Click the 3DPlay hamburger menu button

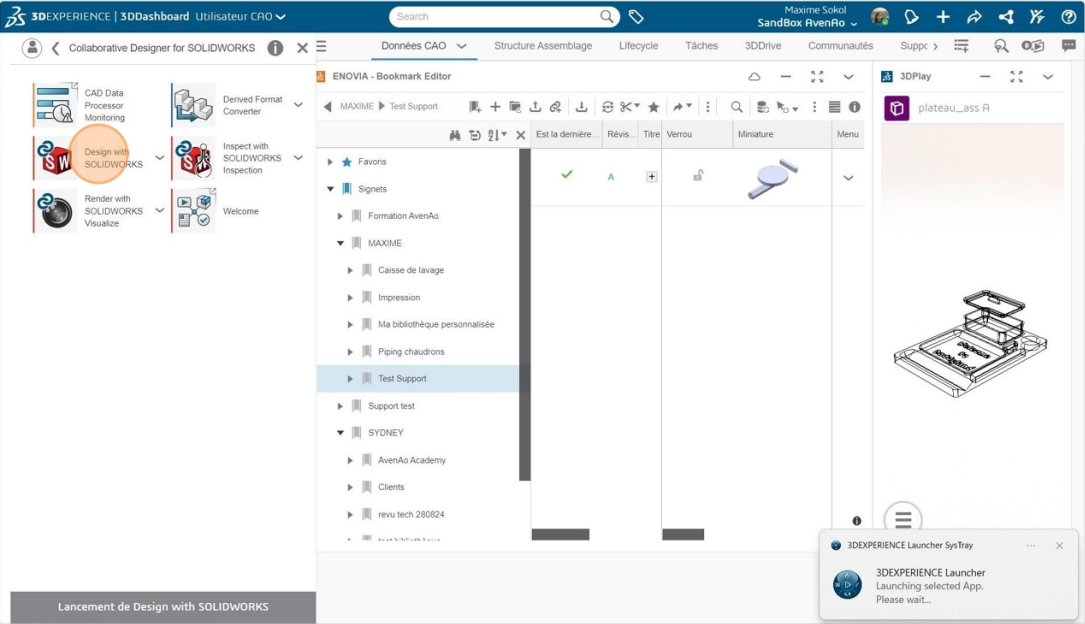click(903, 519)
